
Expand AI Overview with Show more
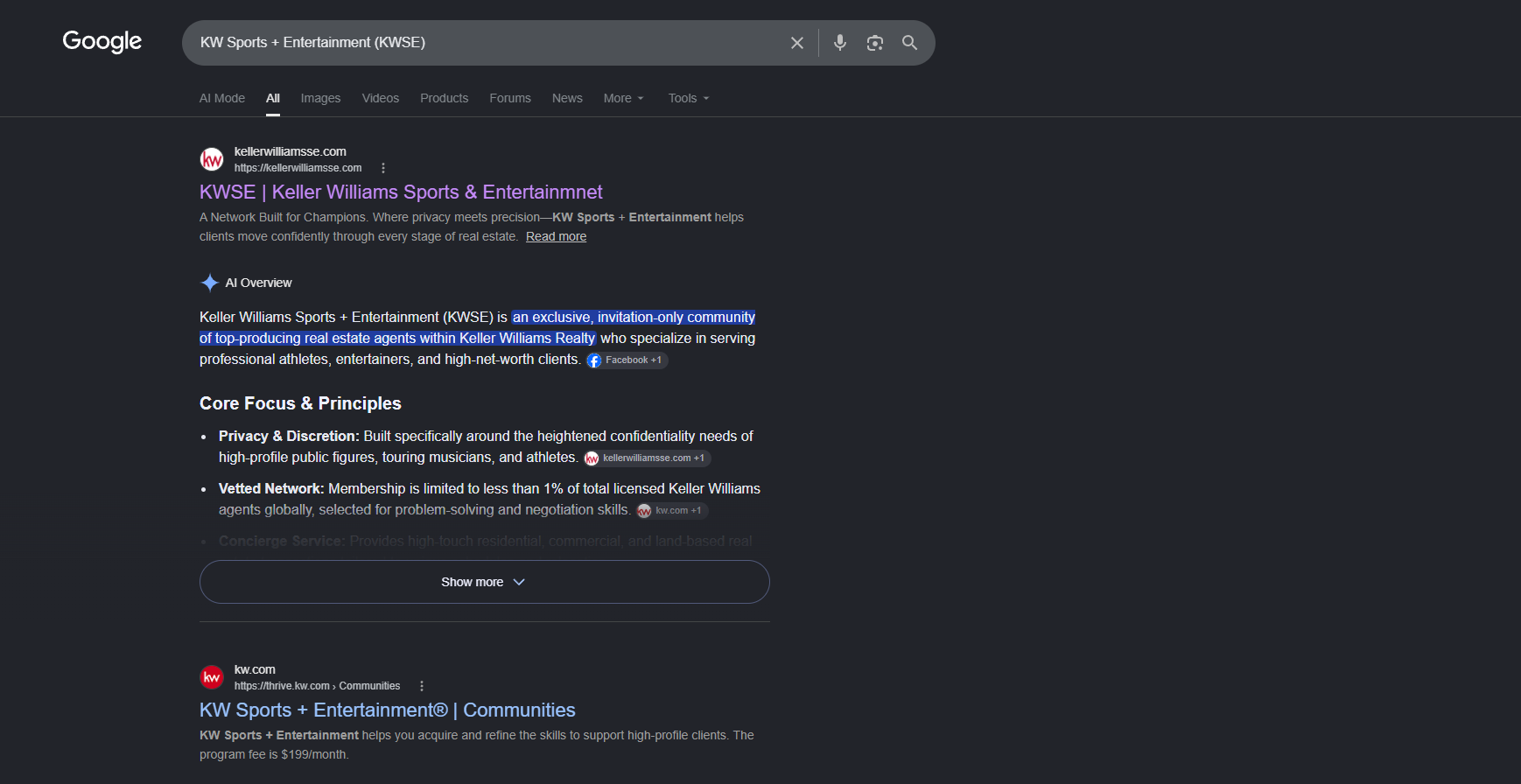(485, 582)
